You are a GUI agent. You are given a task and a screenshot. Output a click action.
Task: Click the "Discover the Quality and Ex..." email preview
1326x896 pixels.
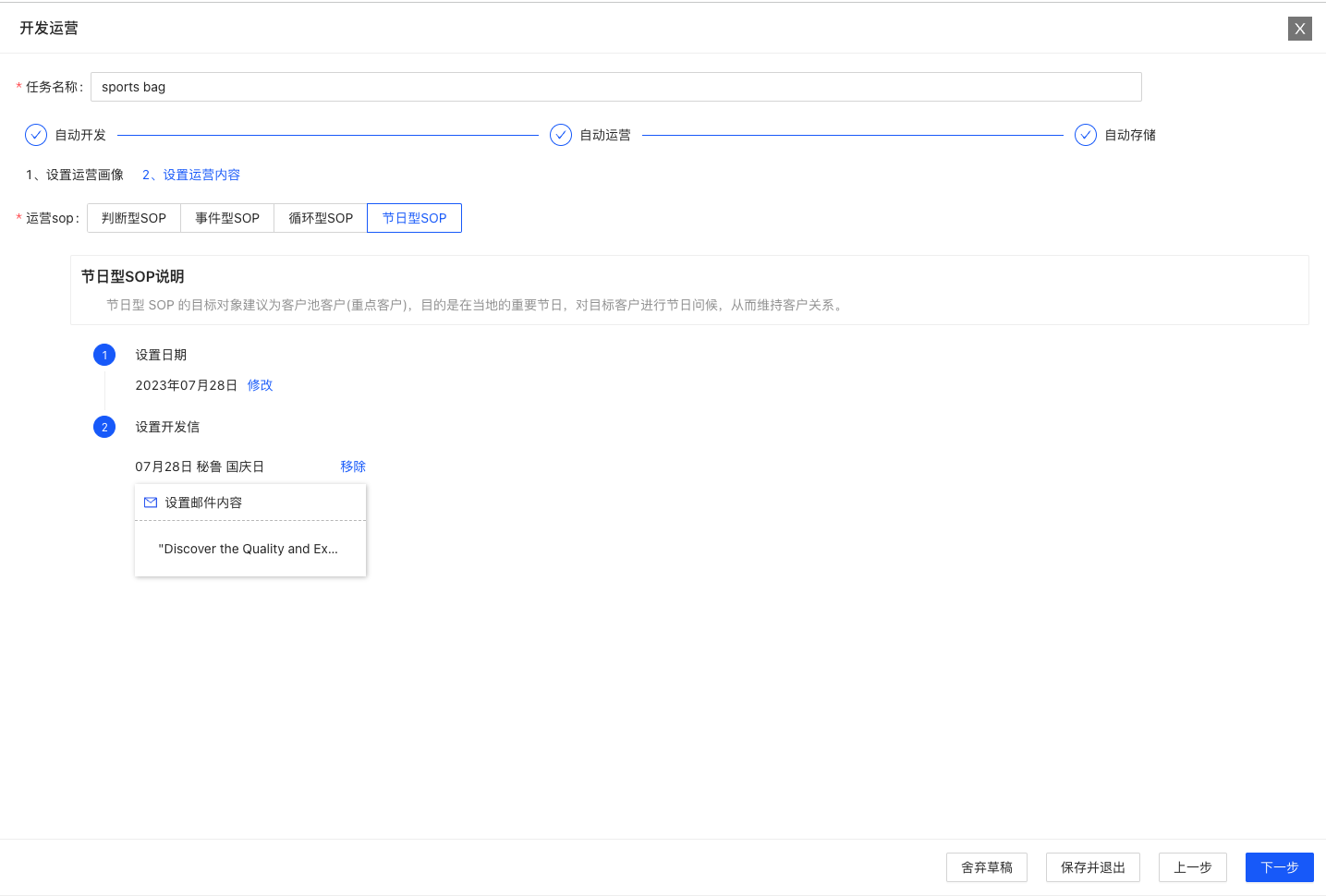point(249,549)
